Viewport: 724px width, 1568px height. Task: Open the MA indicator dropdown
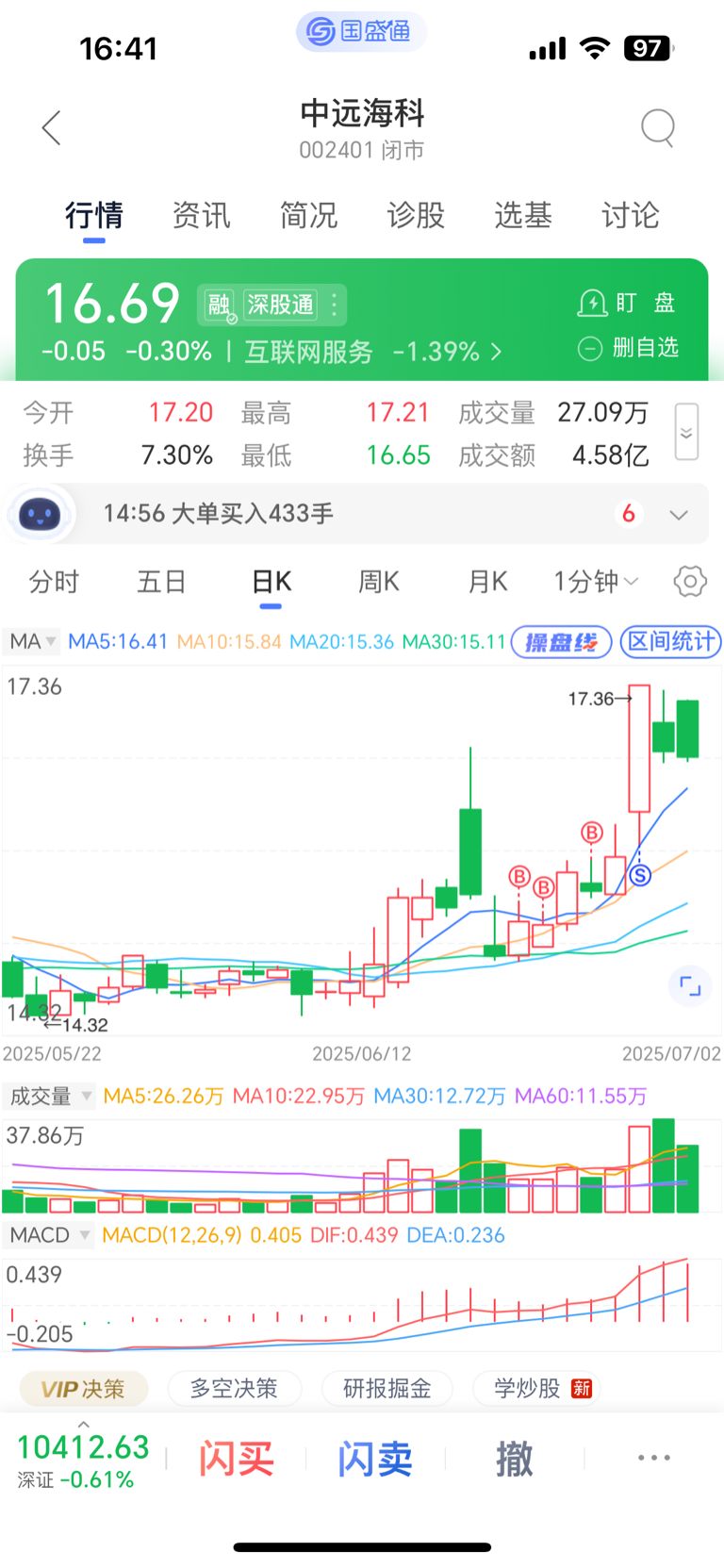[x=32, y=642]
